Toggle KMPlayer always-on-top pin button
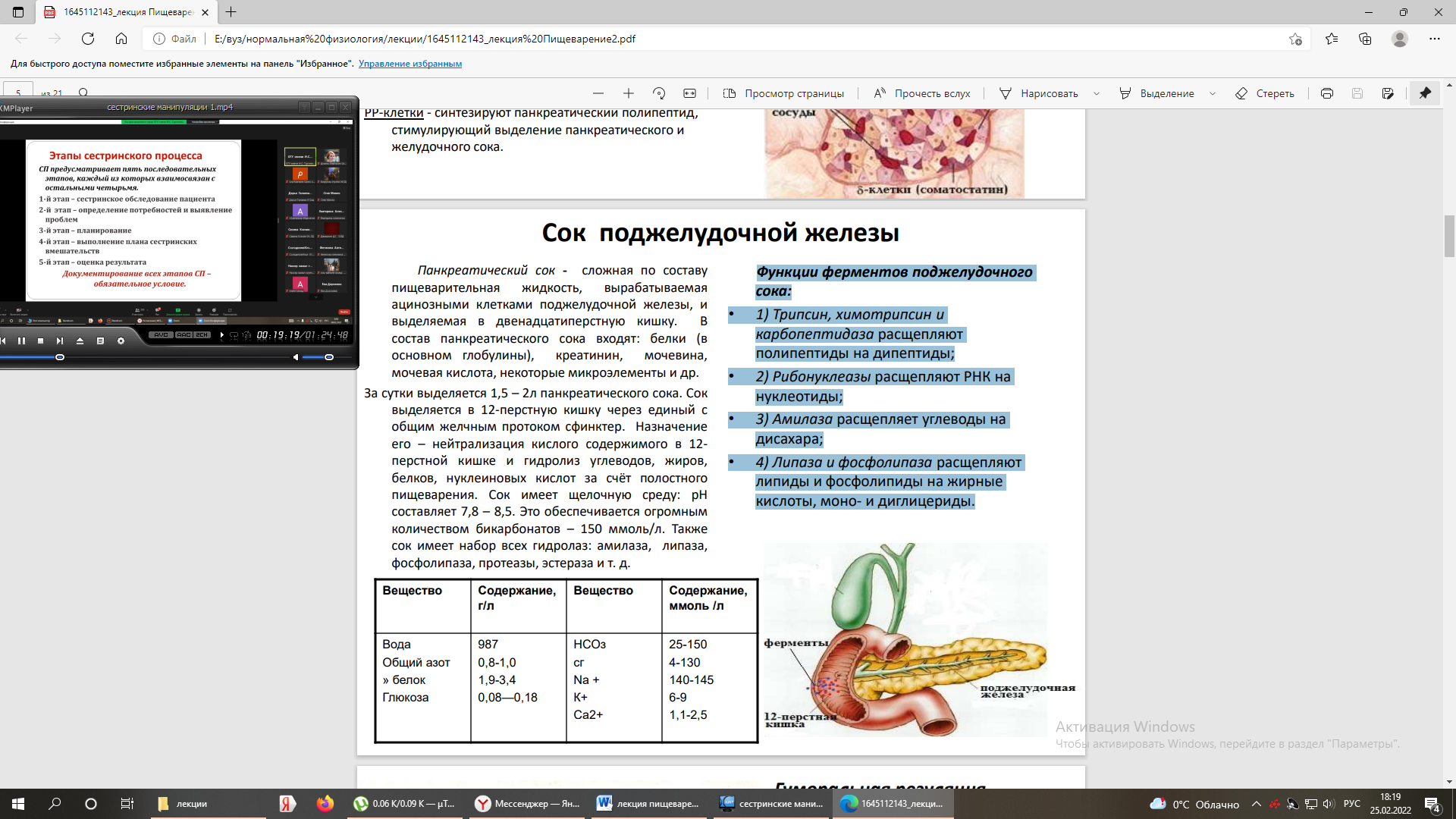1456x819 pixels. (x=304, y=108)
